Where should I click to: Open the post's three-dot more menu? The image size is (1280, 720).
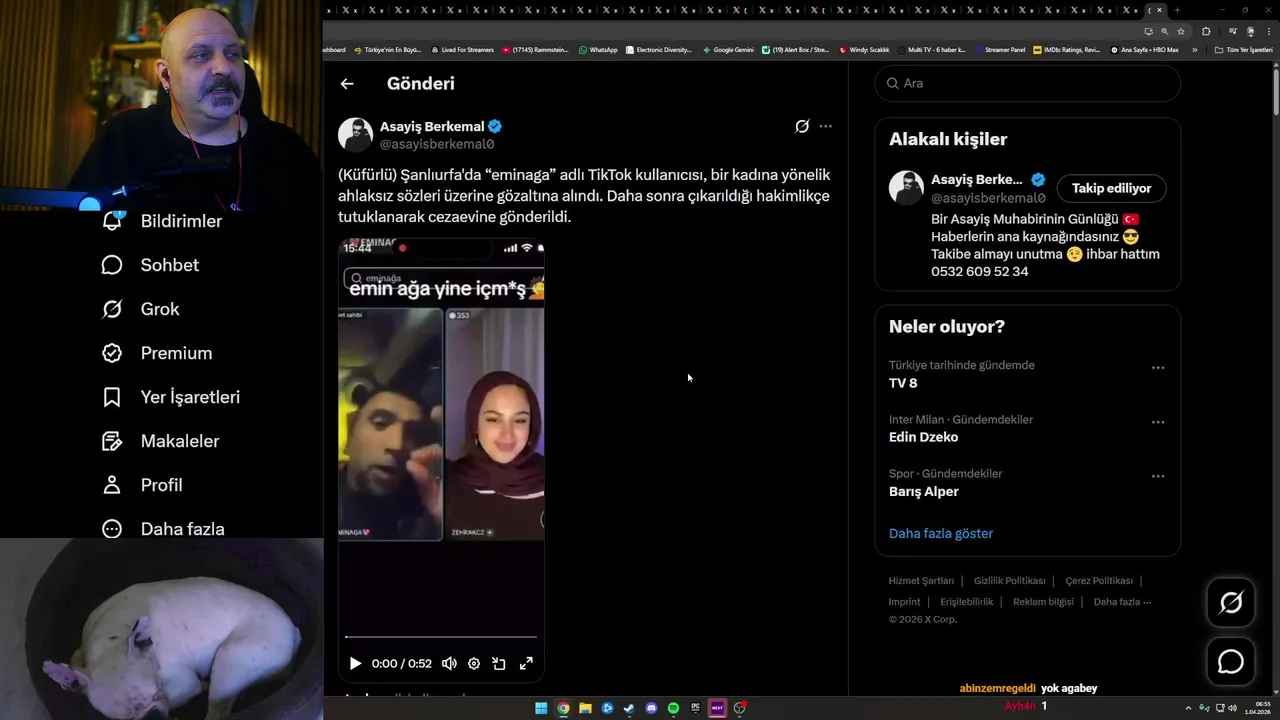coord(825,126)
